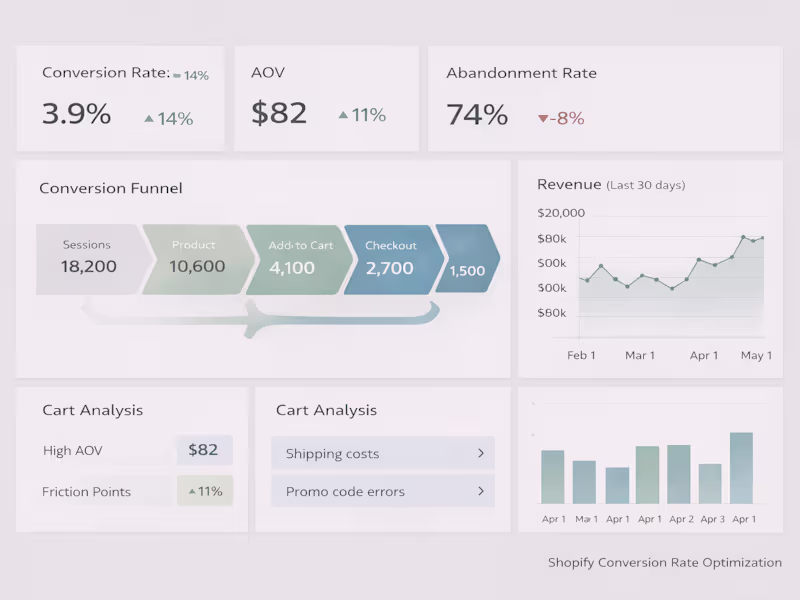Switch to the Revenue (Last 30 days) panel

click(610, 185)
